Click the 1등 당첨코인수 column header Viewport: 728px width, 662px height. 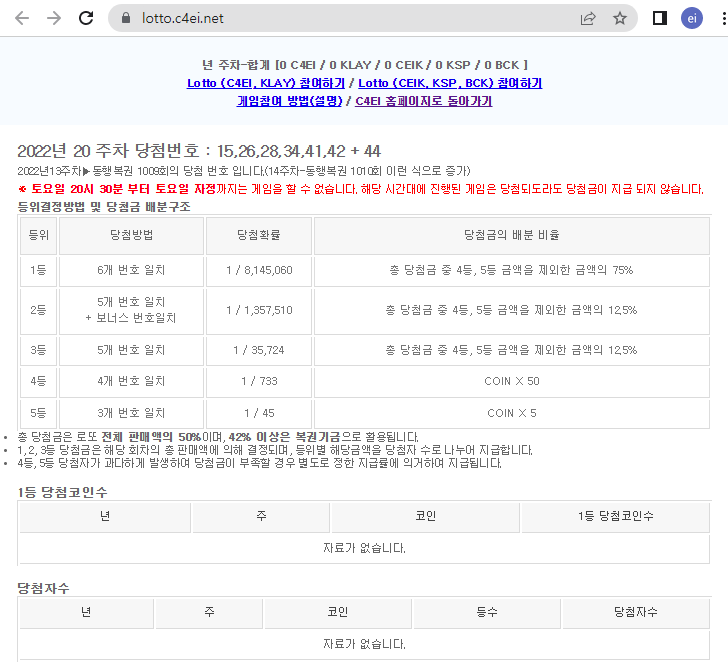(616, 517)
